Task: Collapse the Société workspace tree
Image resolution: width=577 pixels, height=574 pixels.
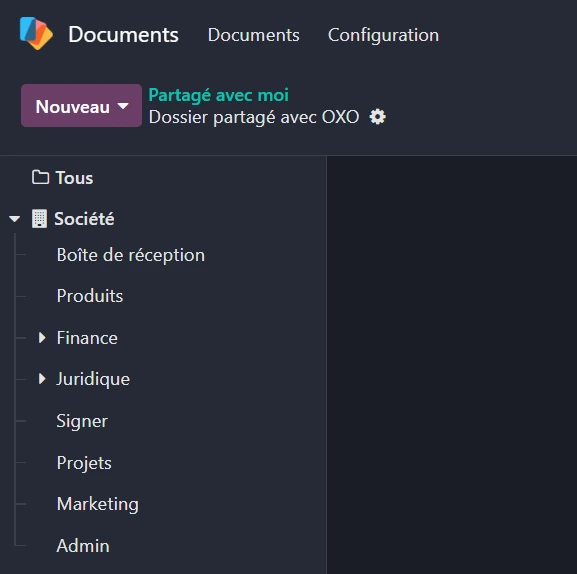Action: pos(15,219)
